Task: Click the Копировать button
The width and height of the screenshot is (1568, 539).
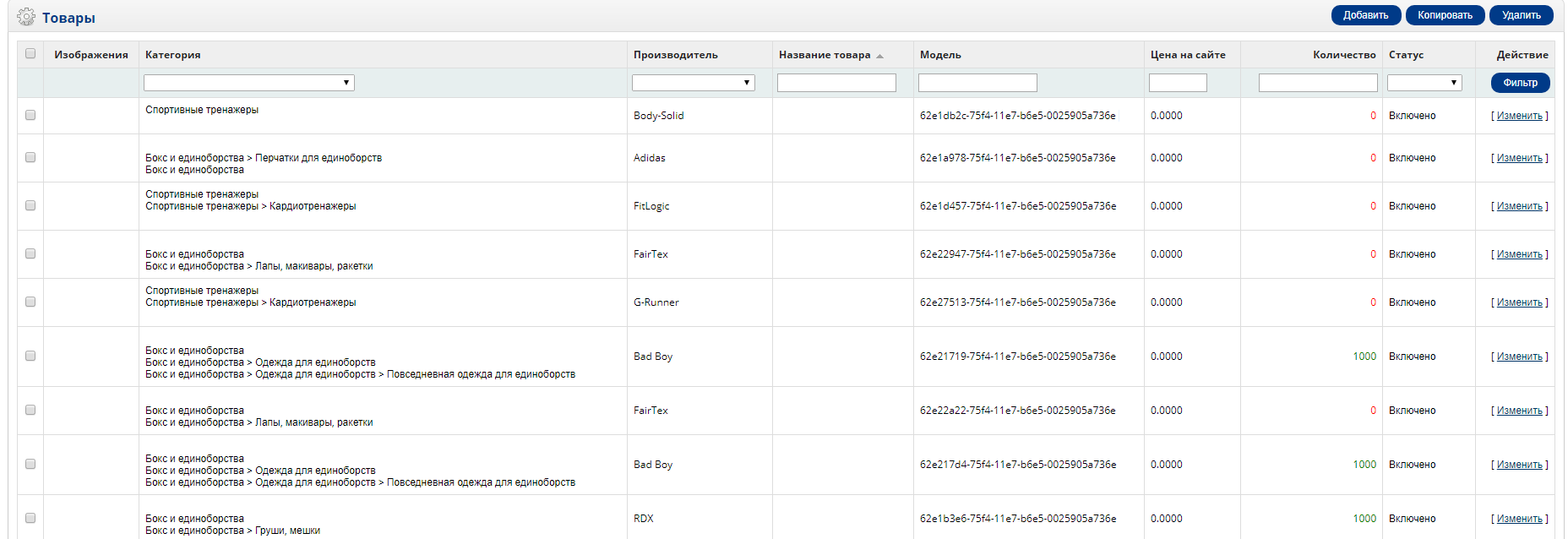Action: [1445, 15]
